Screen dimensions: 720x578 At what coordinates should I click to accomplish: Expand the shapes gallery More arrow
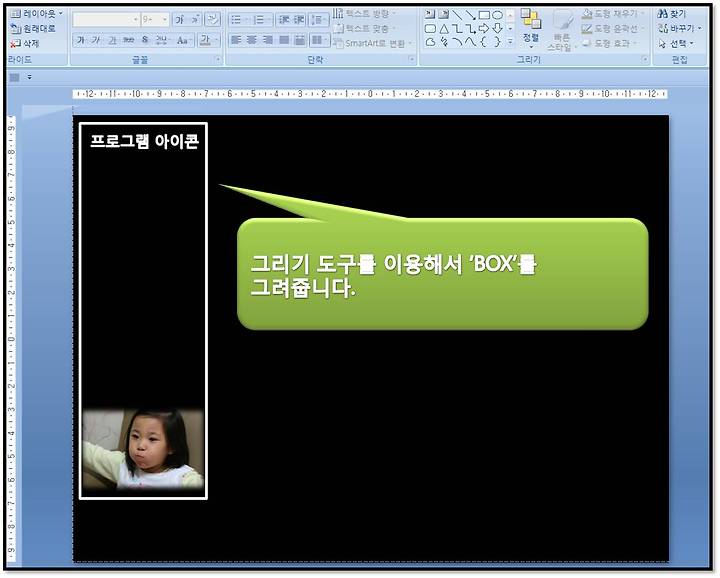coord(510,42)
